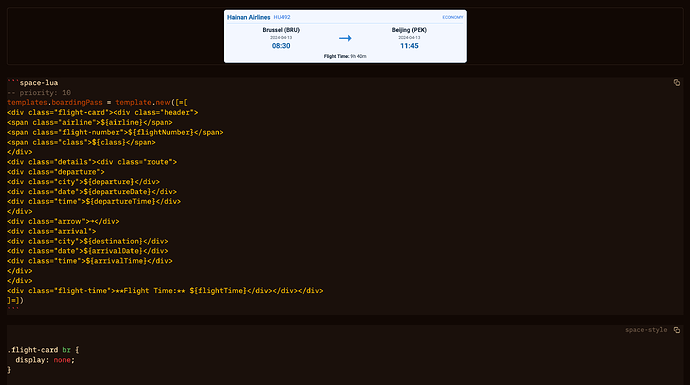Click the ${departure} city line
690x385 pixels.
click(84, 182)
